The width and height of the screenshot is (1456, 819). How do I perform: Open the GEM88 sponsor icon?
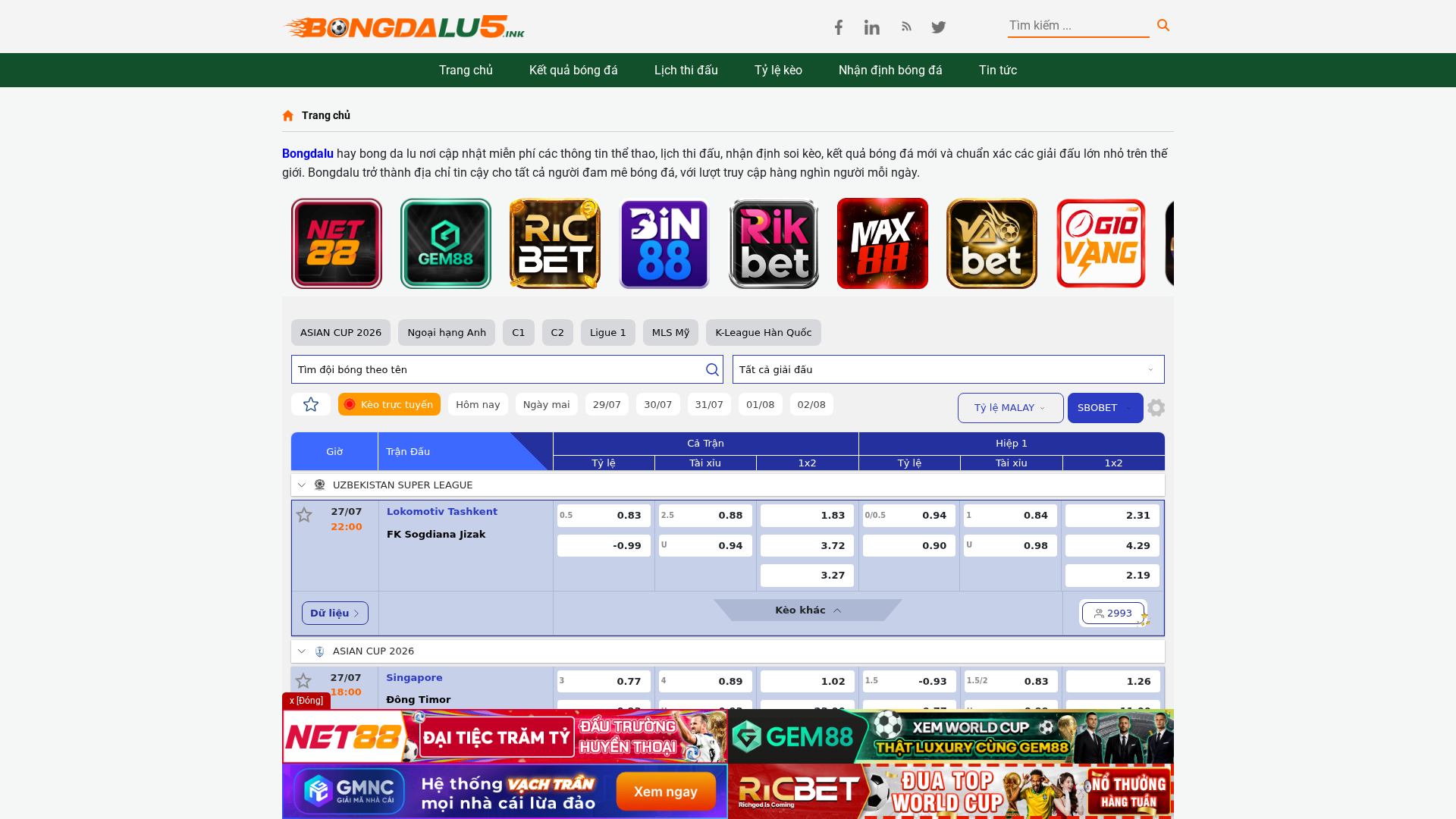click(446, 243)
